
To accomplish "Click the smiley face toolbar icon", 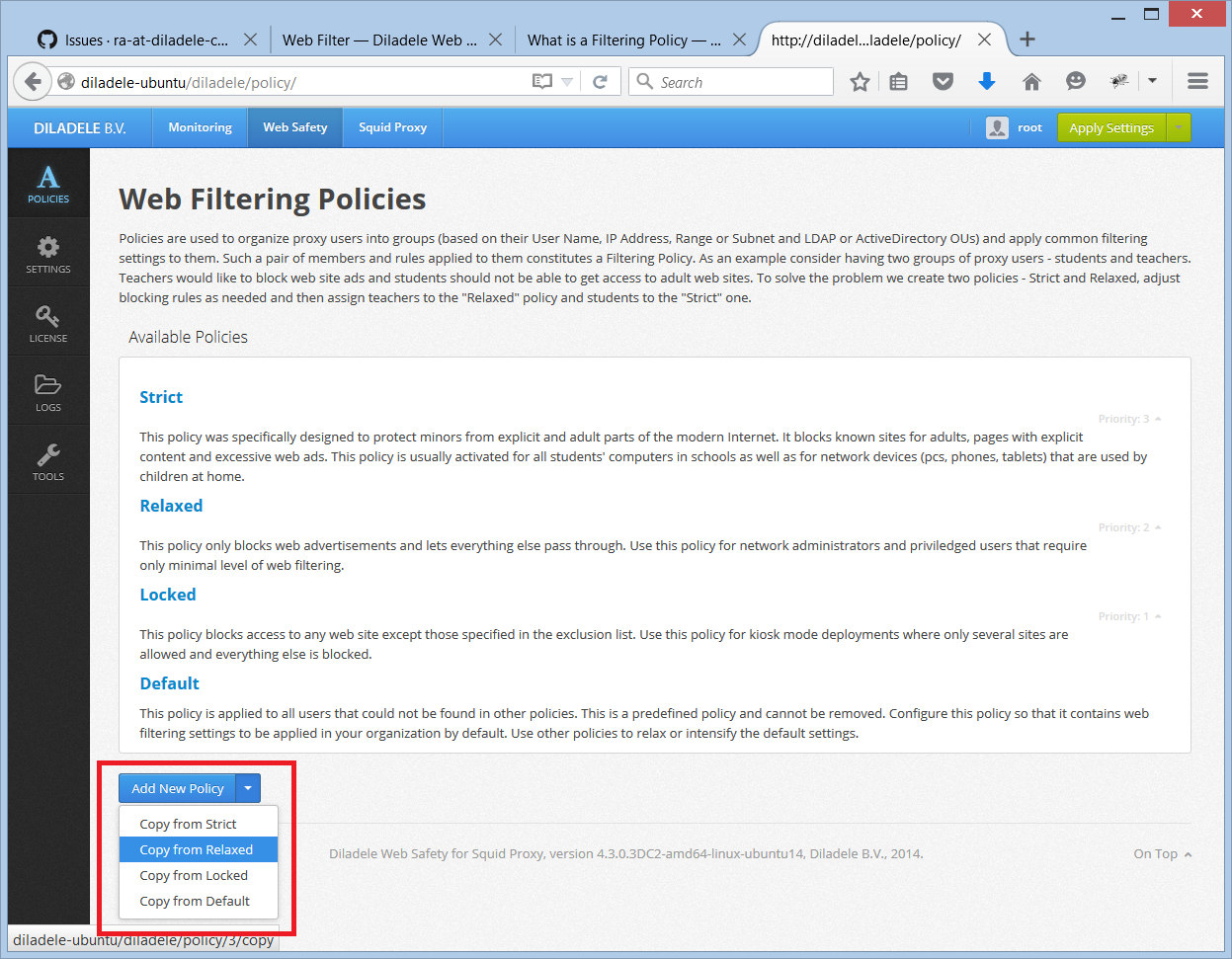I will pos(1076,82).
